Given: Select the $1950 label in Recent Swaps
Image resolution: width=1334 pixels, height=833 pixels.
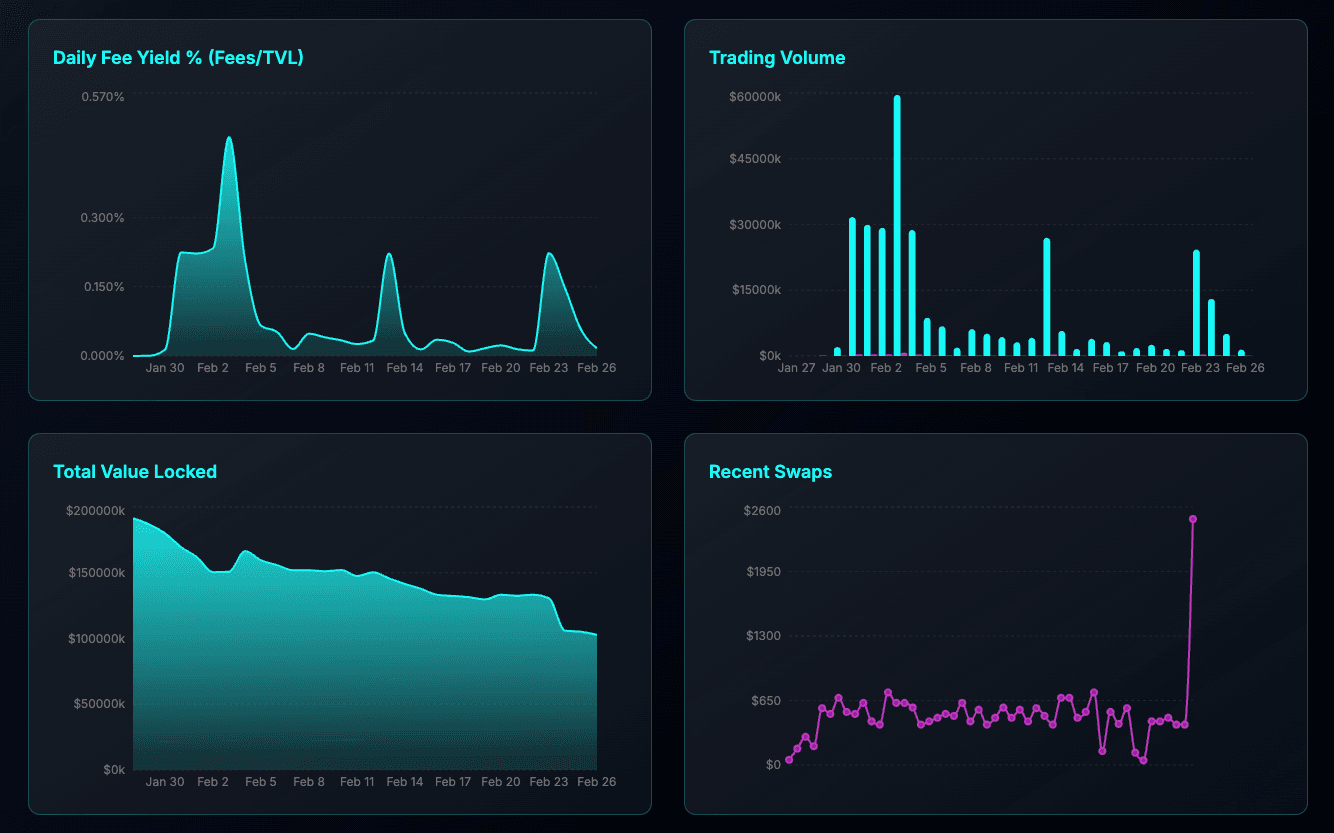Looking at the screenshot, I should (764, 572).
